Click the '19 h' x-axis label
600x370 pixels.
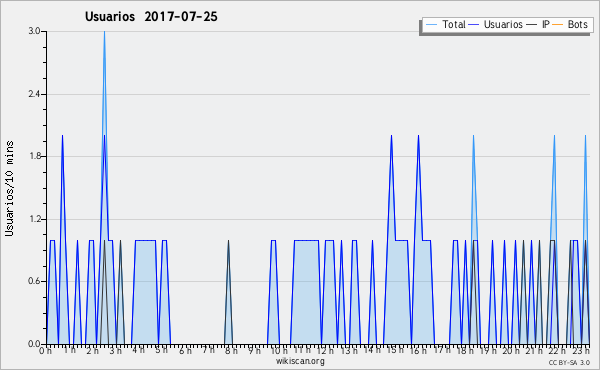coord(488,351)
